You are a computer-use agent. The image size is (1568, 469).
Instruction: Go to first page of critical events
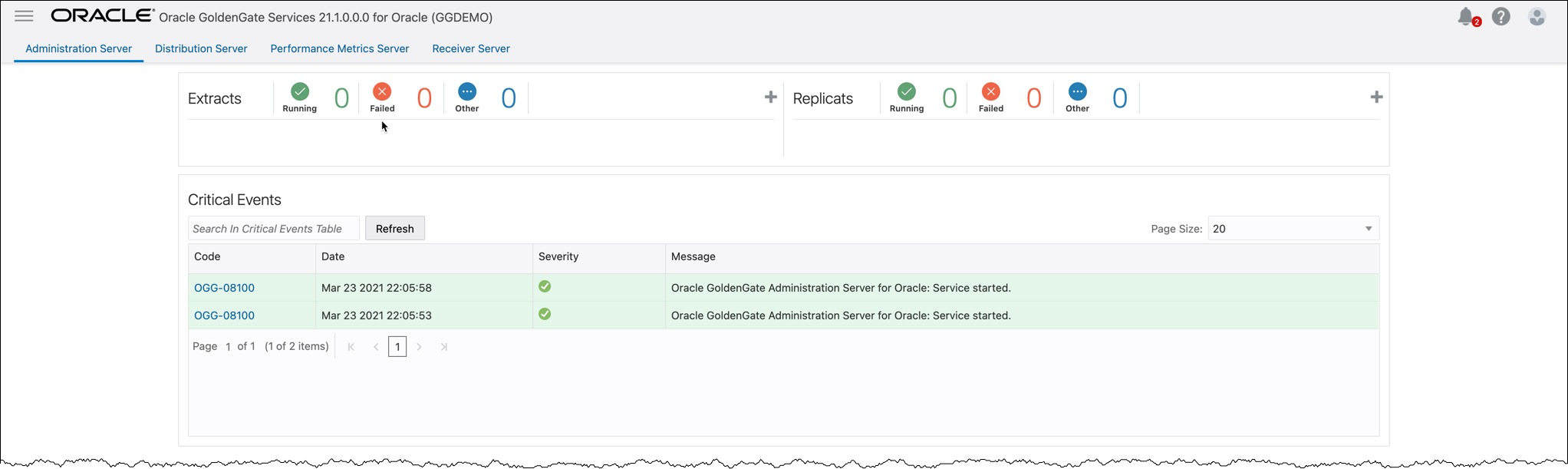point(351,347)
